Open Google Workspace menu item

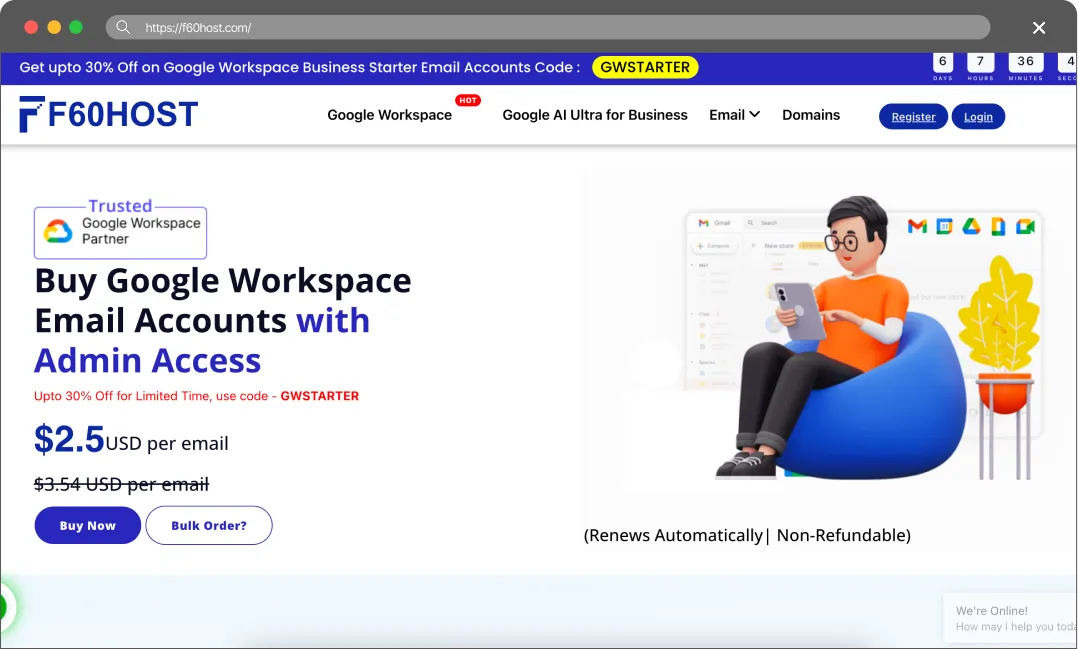(x=389, y=115)
